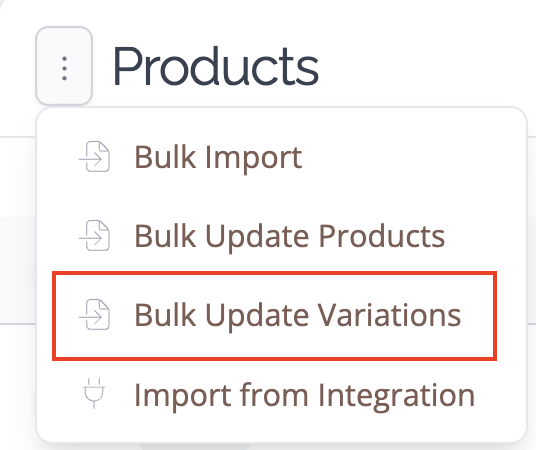Screen dimensions: 536x450
Task: Click the plug icon for integration import
Action: point(94,394)
